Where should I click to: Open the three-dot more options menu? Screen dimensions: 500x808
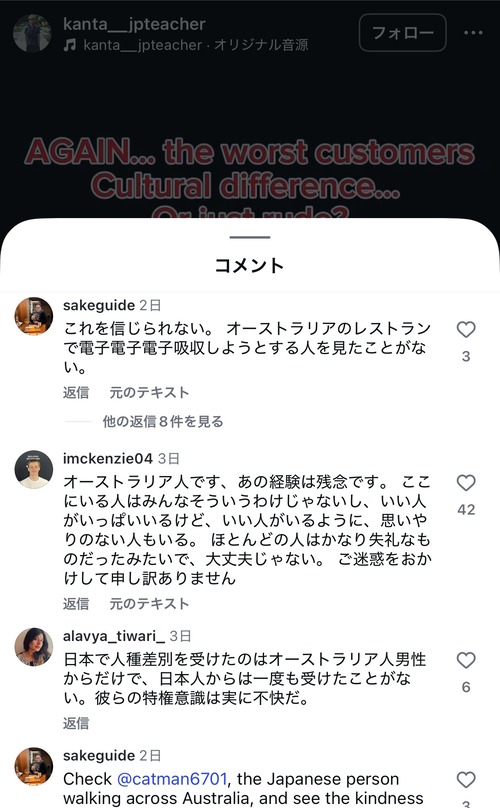[x=473, y=32]
